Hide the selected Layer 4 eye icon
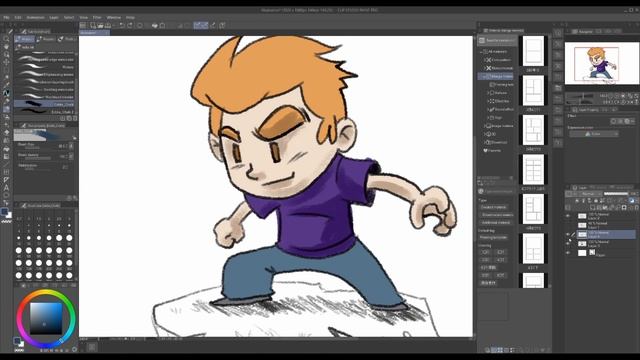Image resolution: width=640 pixels, height=360 pixels. click(x=568, y=234)
